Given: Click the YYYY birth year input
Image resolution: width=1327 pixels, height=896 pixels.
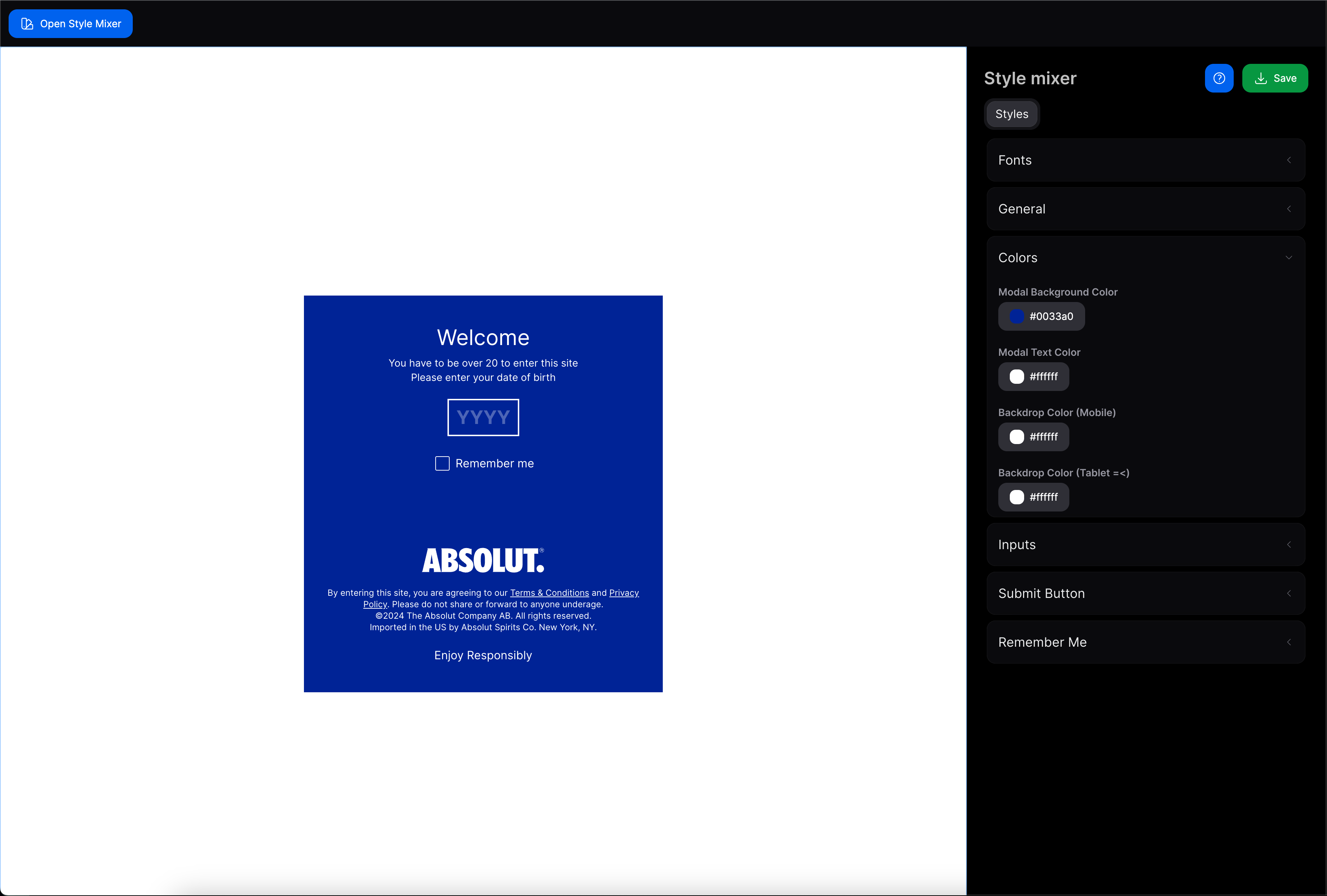Looking at the screenshot, I should click(483, 417).
